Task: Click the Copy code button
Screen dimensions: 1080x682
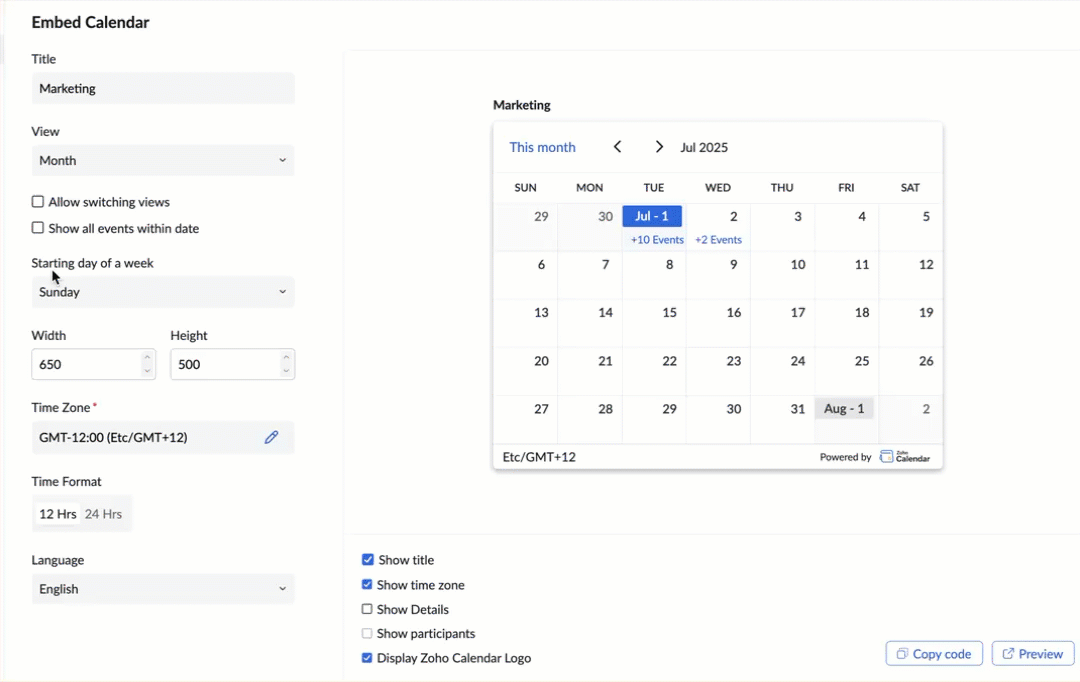Action: (934, 654)
